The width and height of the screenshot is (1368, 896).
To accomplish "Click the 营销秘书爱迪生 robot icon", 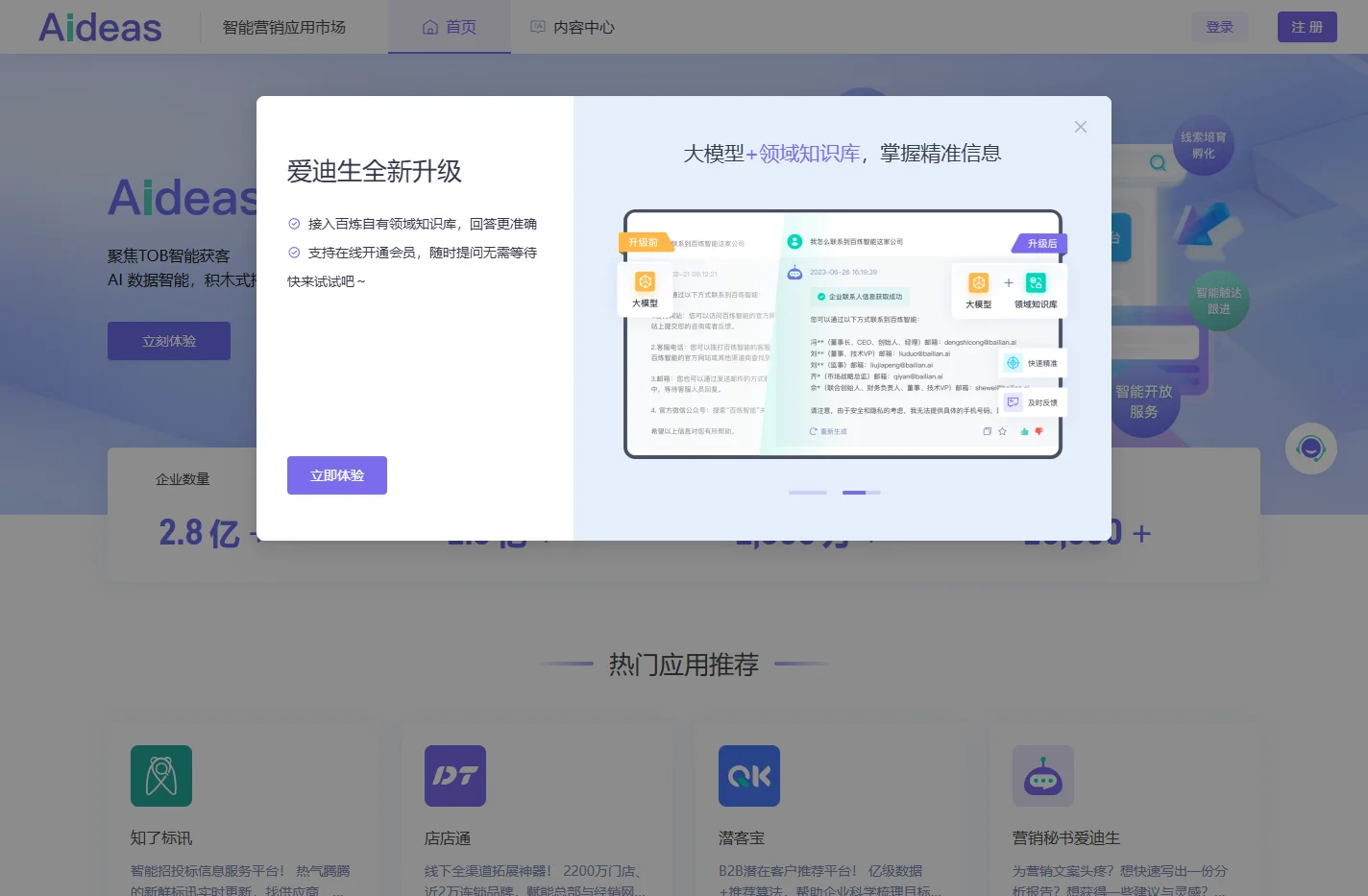I will click(1043, 776).
